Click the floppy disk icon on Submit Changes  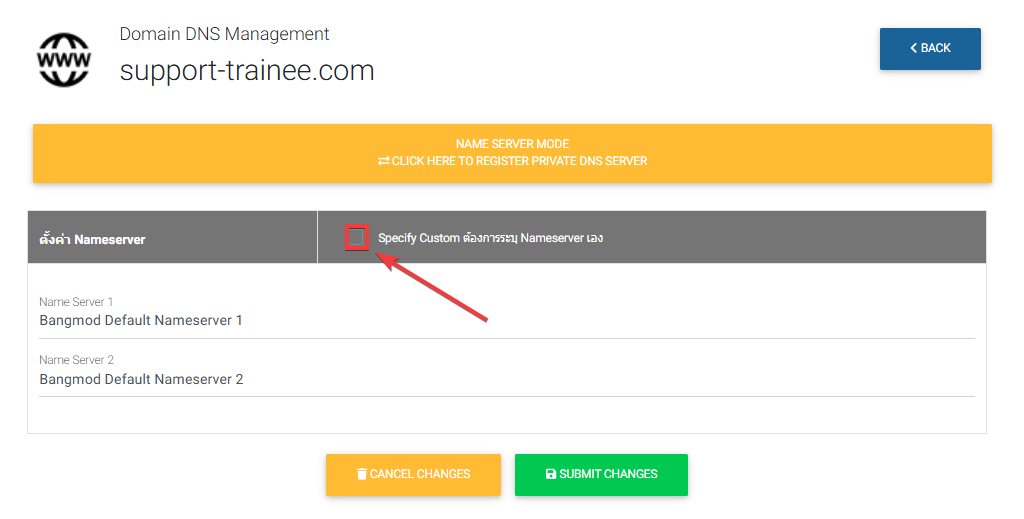(x=550, y=474)
